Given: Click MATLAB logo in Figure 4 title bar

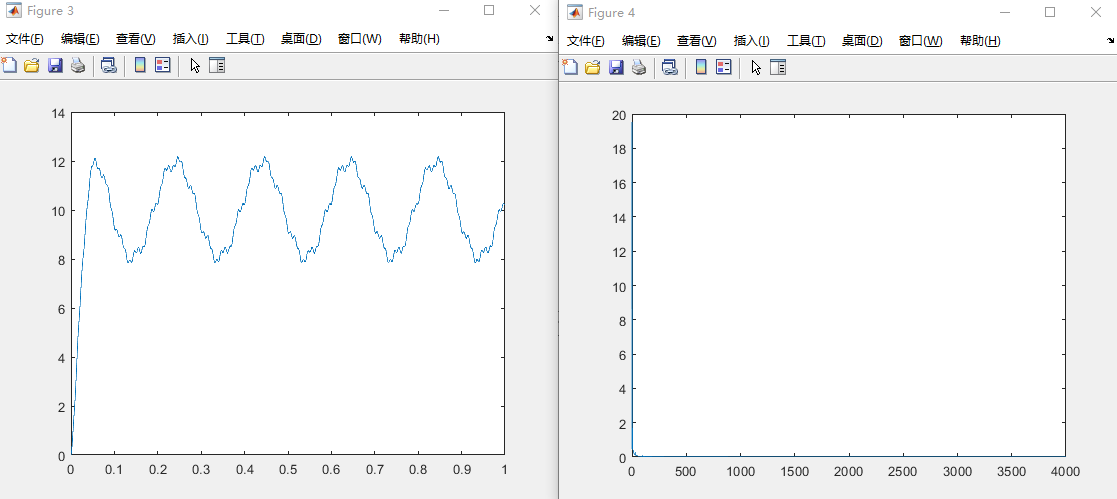Looking at the screenshot, I should (575, 12).
